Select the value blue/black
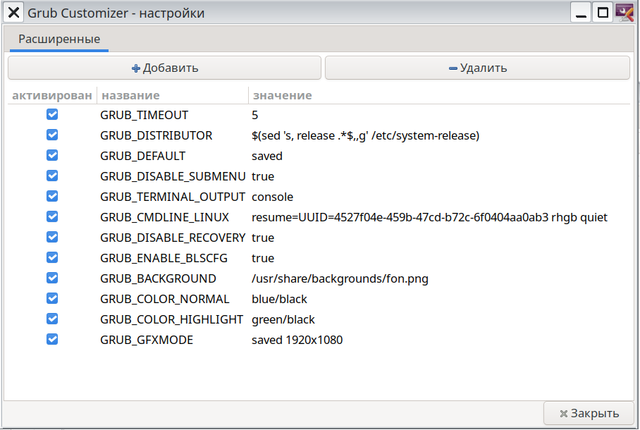 pos(279,299)
